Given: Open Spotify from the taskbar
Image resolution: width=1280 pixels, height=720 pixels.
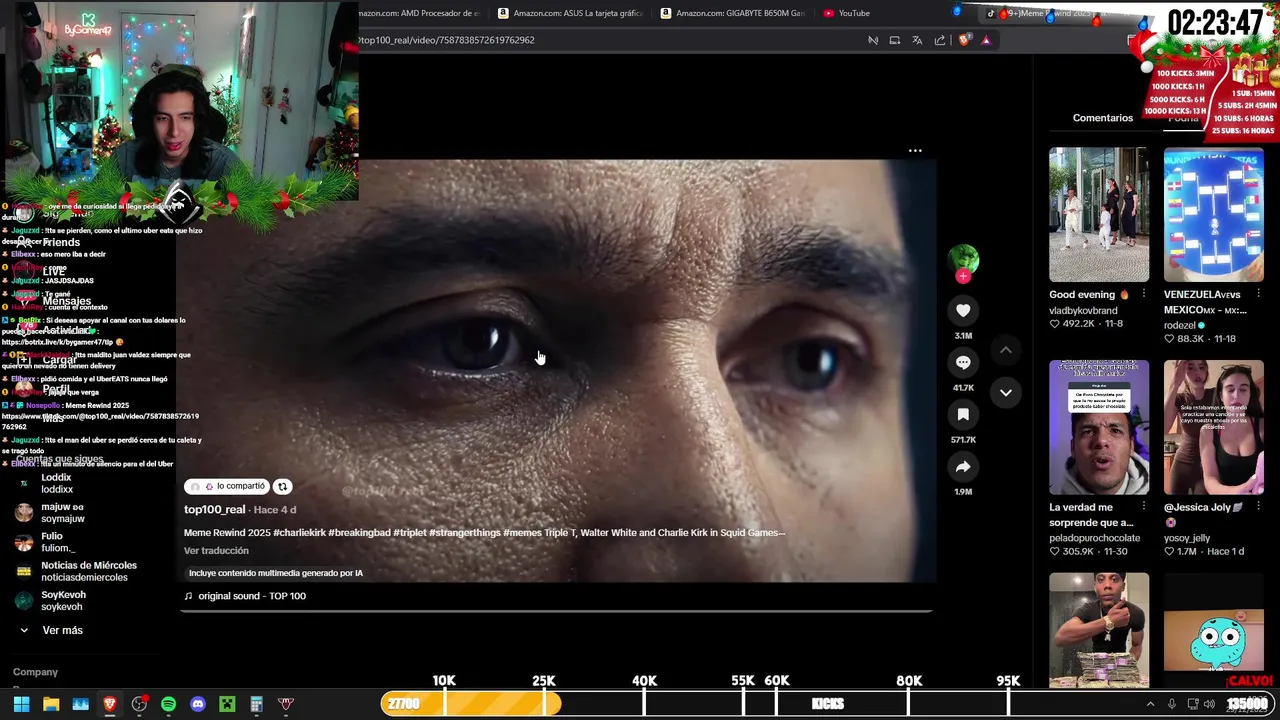Looking at the screenshot, I should click(168, 704).
